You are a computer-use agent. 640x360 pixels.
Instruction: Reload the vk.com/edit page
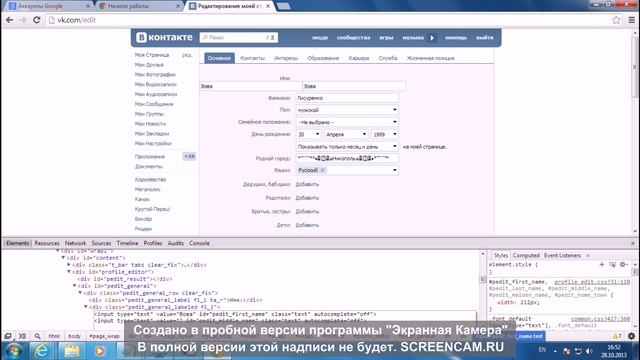tap(36, 20)
